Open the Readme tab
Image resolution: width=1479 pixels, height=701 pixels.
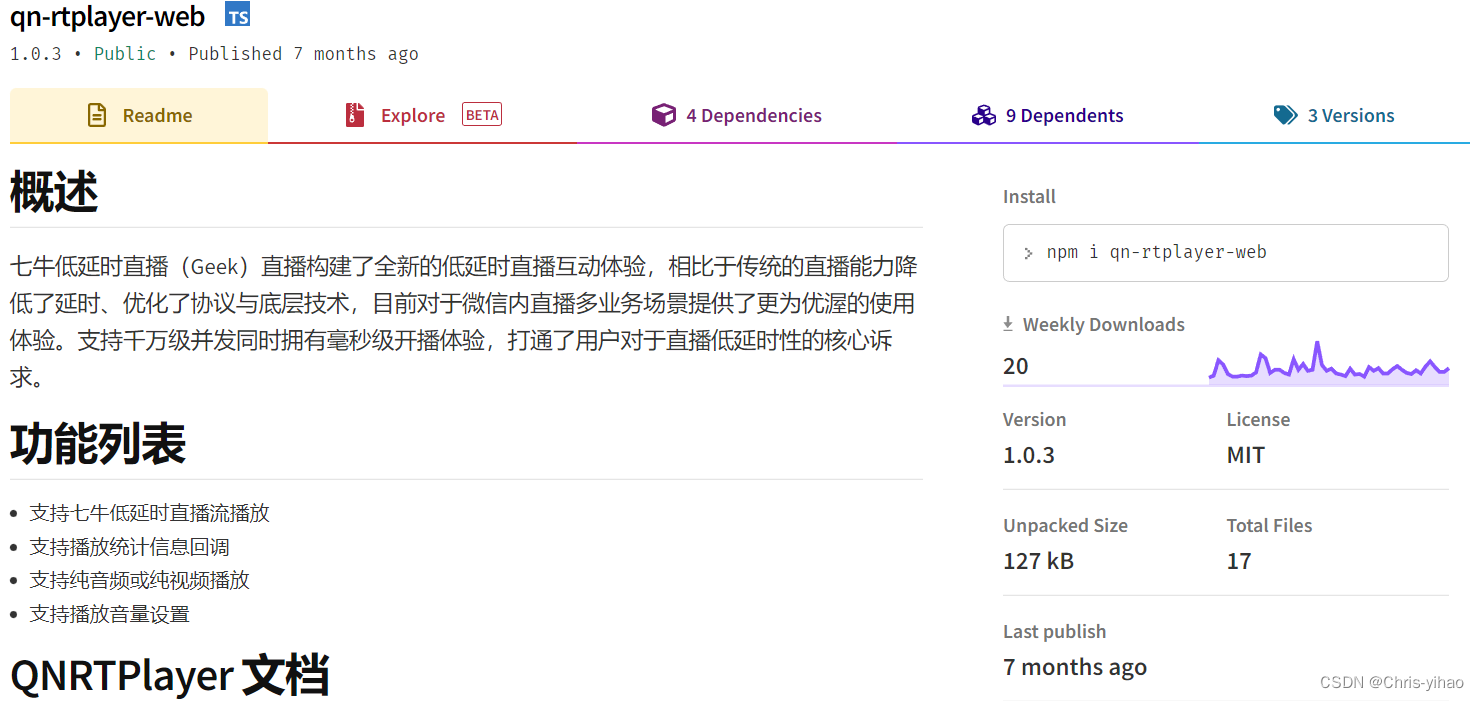[x=139, y=115]
